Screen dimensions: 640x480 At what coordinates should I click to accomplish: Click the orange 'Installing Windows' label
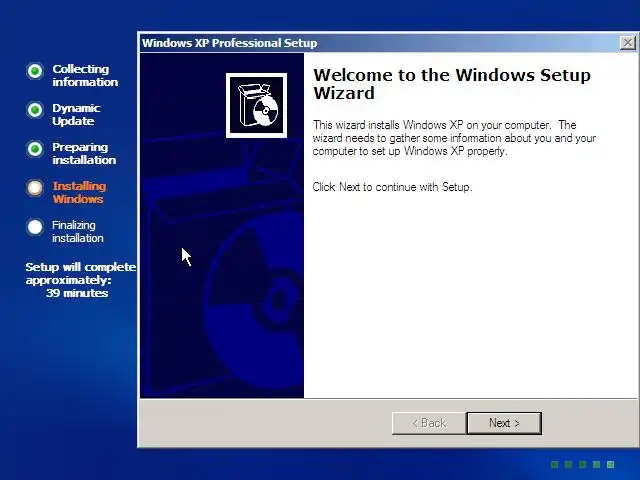79,192
